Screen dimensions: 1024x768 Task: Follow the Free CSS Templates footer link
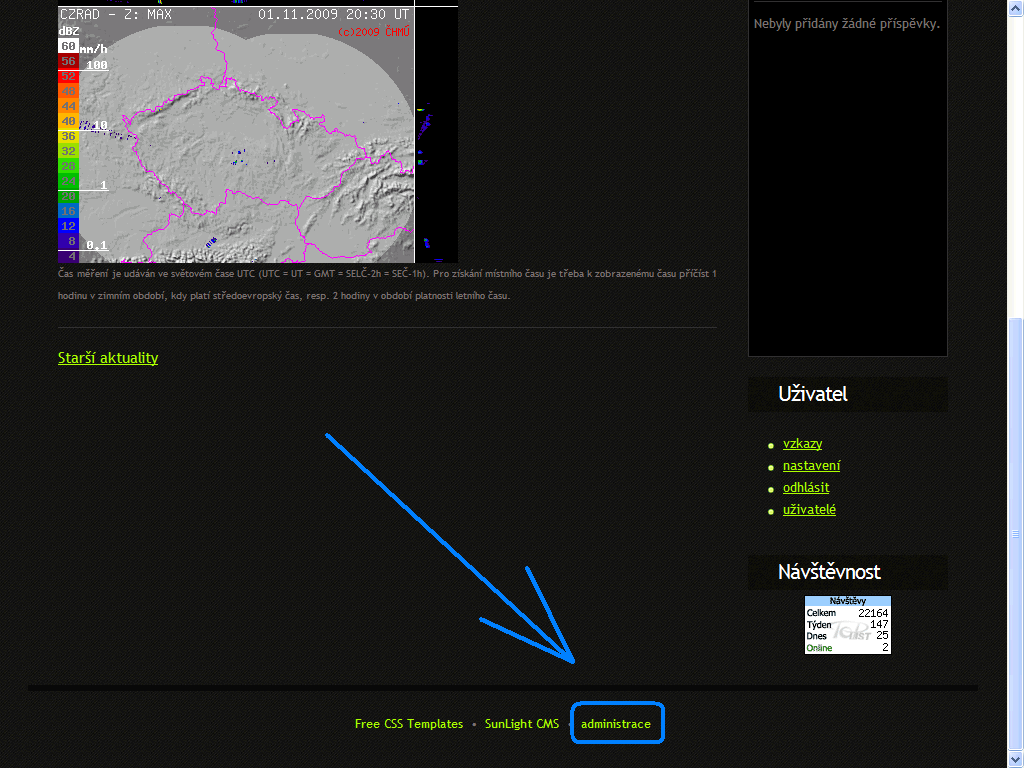(x=409, y=724)
